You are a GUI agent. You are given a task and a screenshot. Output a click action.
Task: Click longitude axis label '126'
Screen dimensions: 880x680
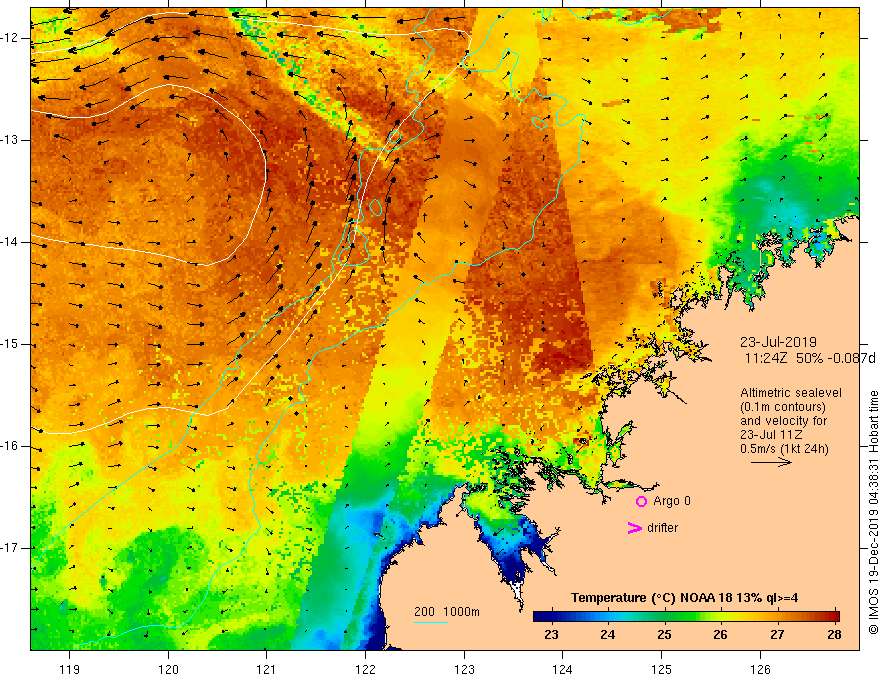click(x=760, y=669)
